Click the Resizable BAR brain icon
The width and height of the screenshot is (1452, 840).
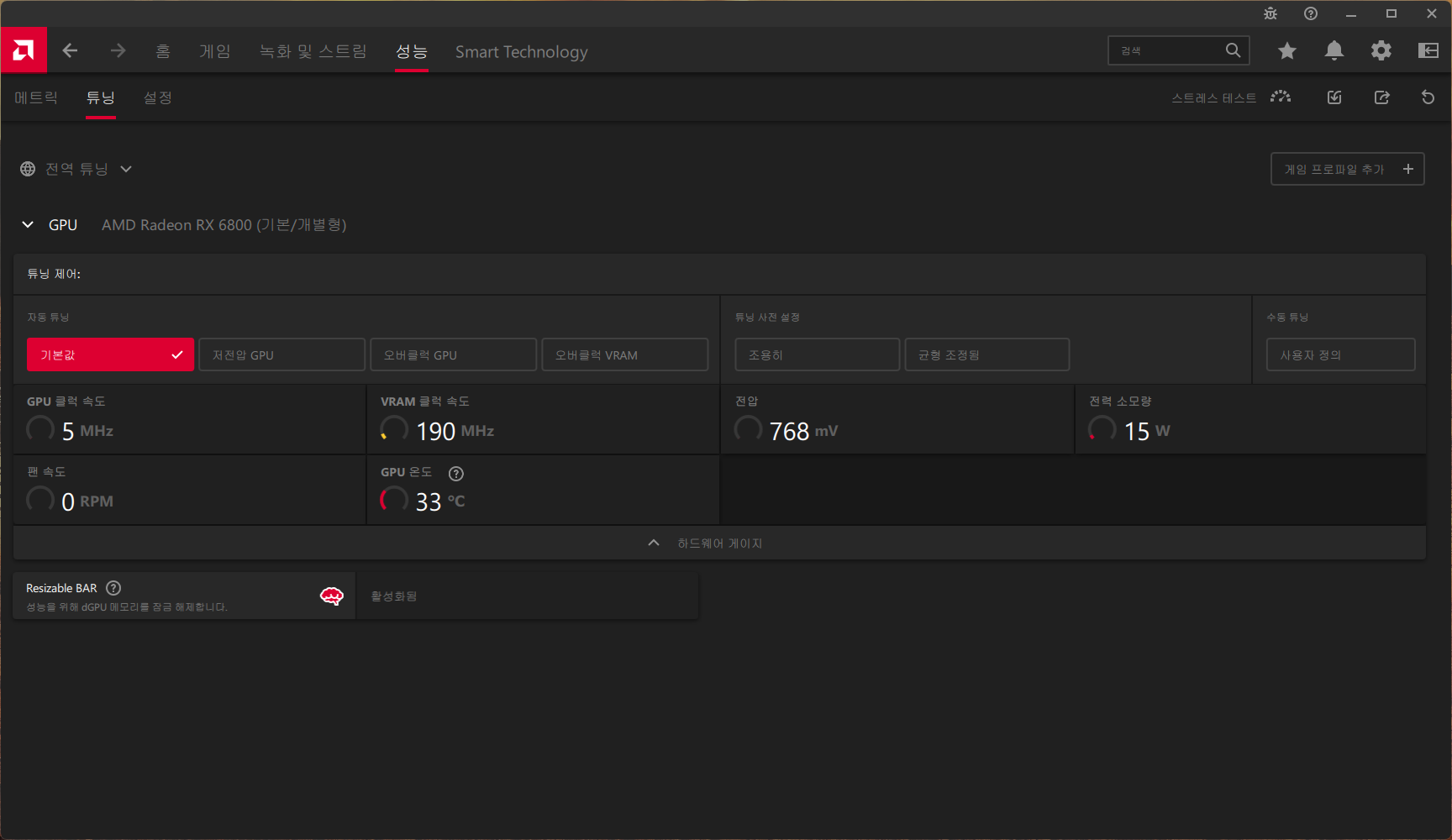[x=332, y=596]
